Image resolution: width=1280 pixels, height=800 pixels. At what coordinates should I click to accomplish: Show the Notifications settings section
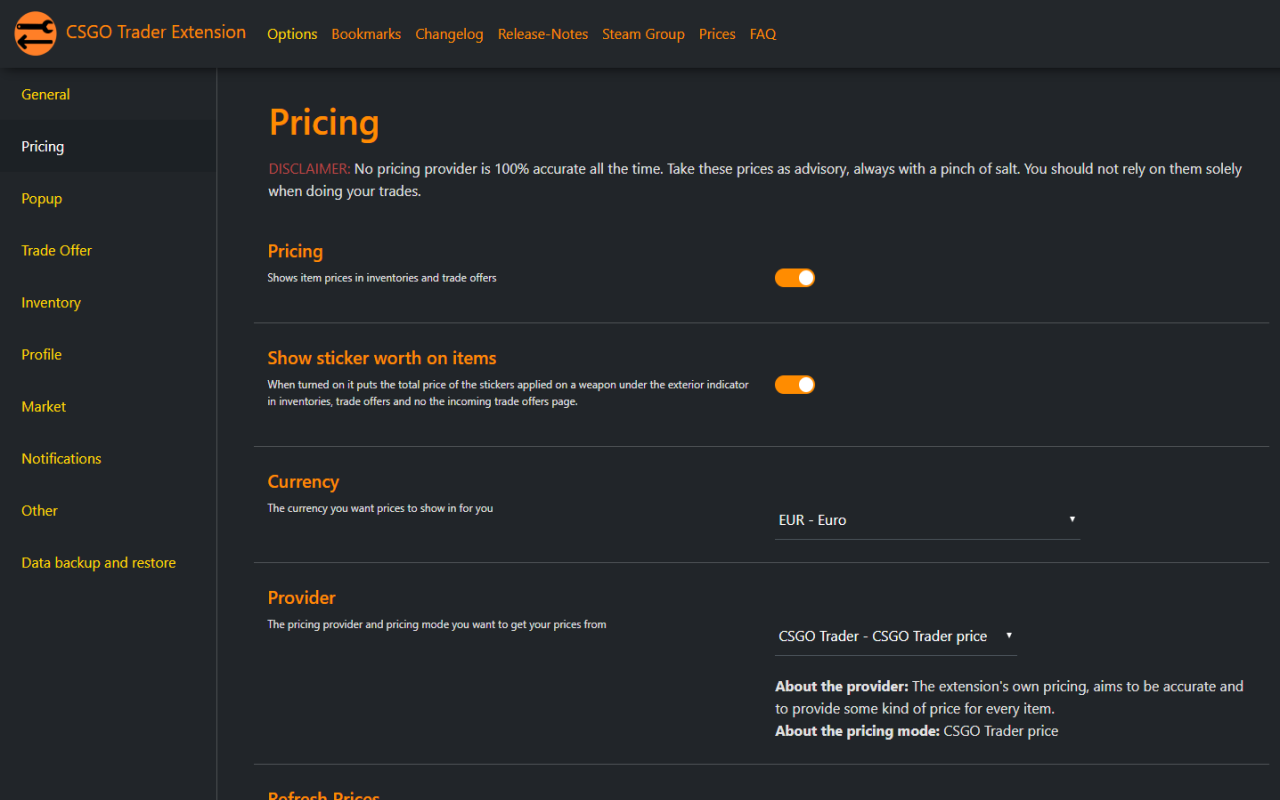click(62, 459)
